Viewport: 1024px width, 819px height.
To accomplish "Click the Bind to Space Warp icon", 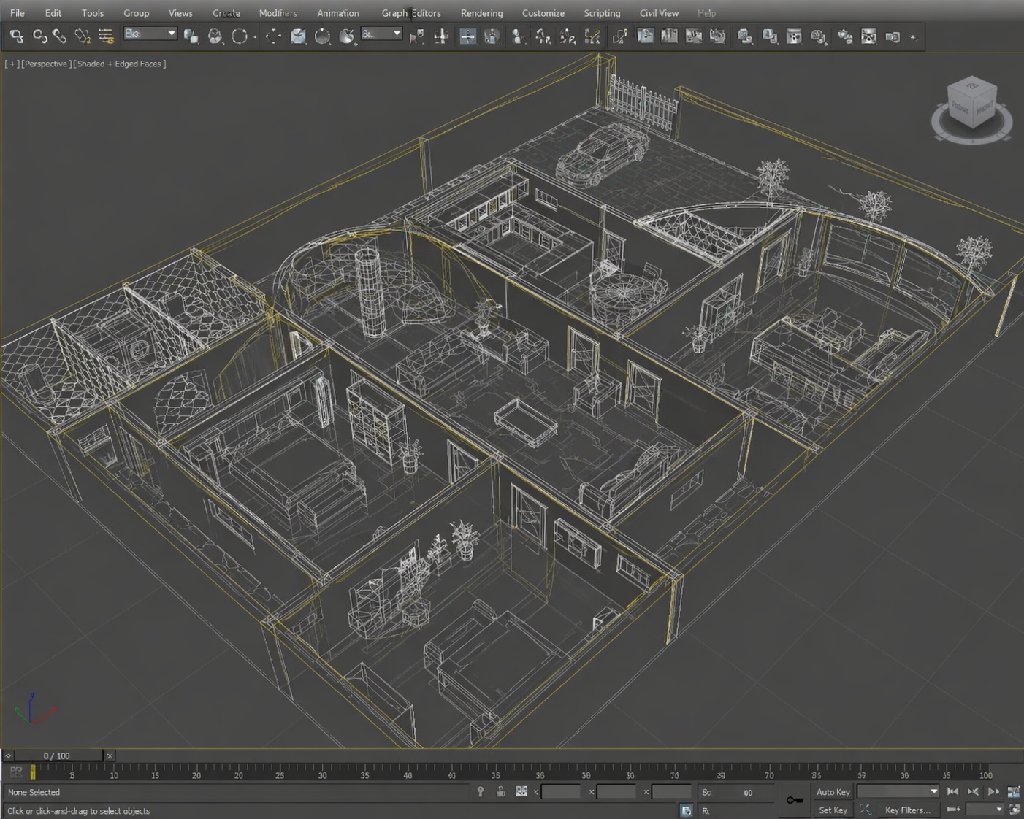I will 83,36.
